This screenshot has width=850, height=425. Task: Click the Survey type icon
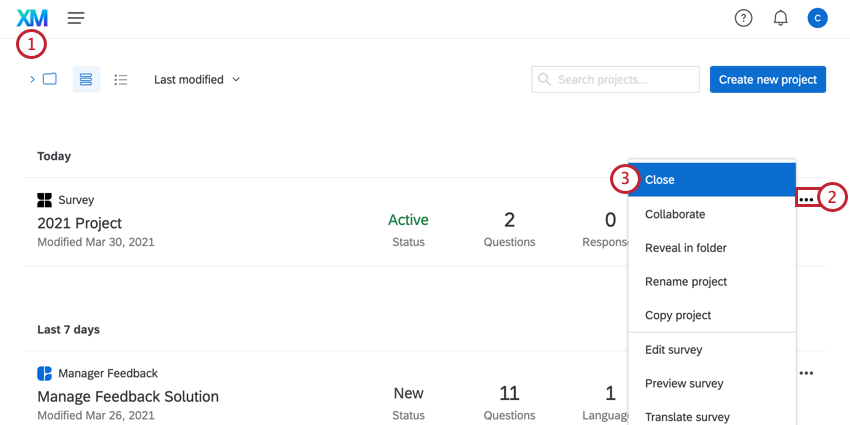point(44,200)
